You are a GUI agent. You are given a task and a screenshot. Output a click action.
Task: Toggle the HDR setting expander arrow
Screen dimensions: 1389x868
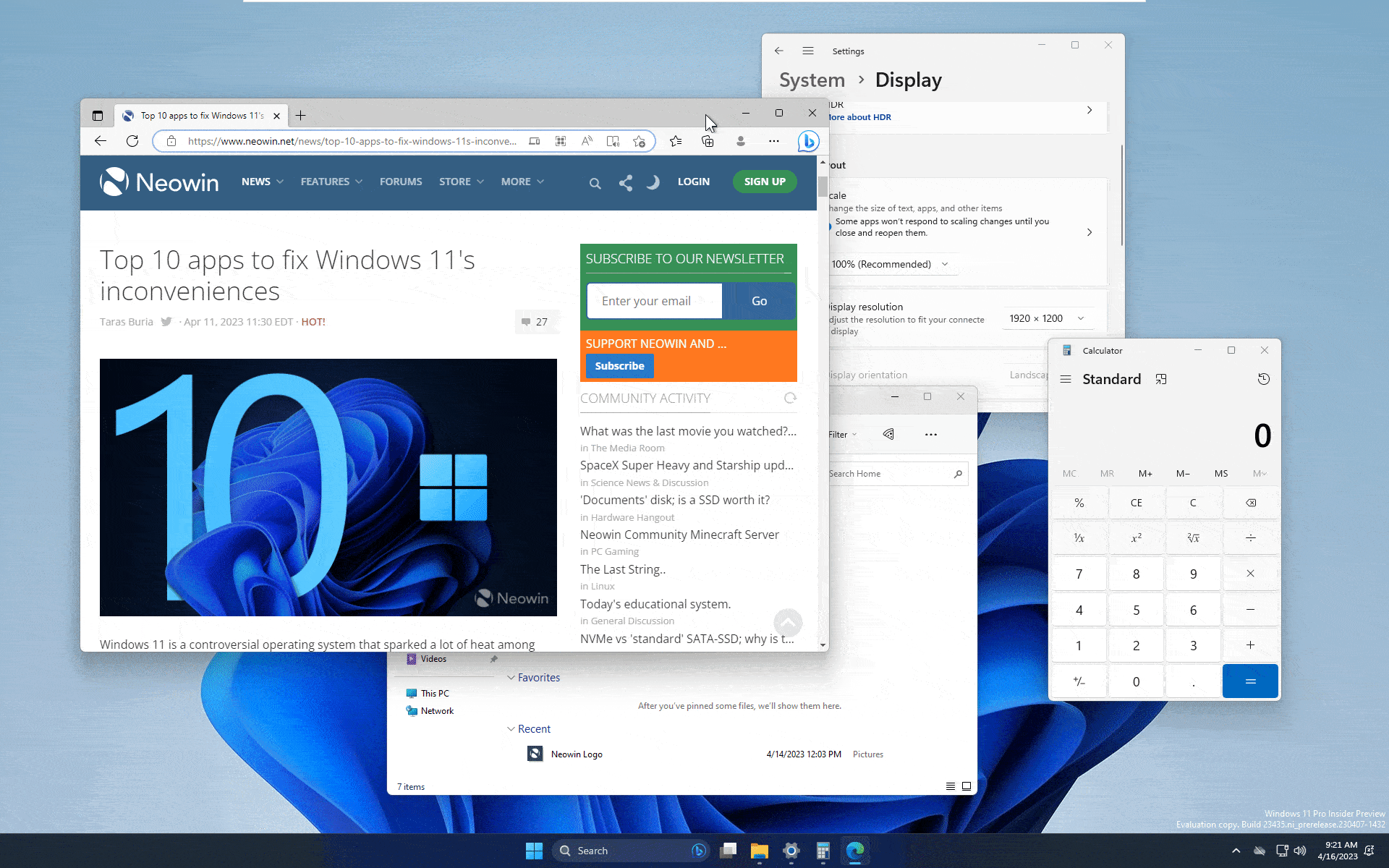[x=1090, y=110]
